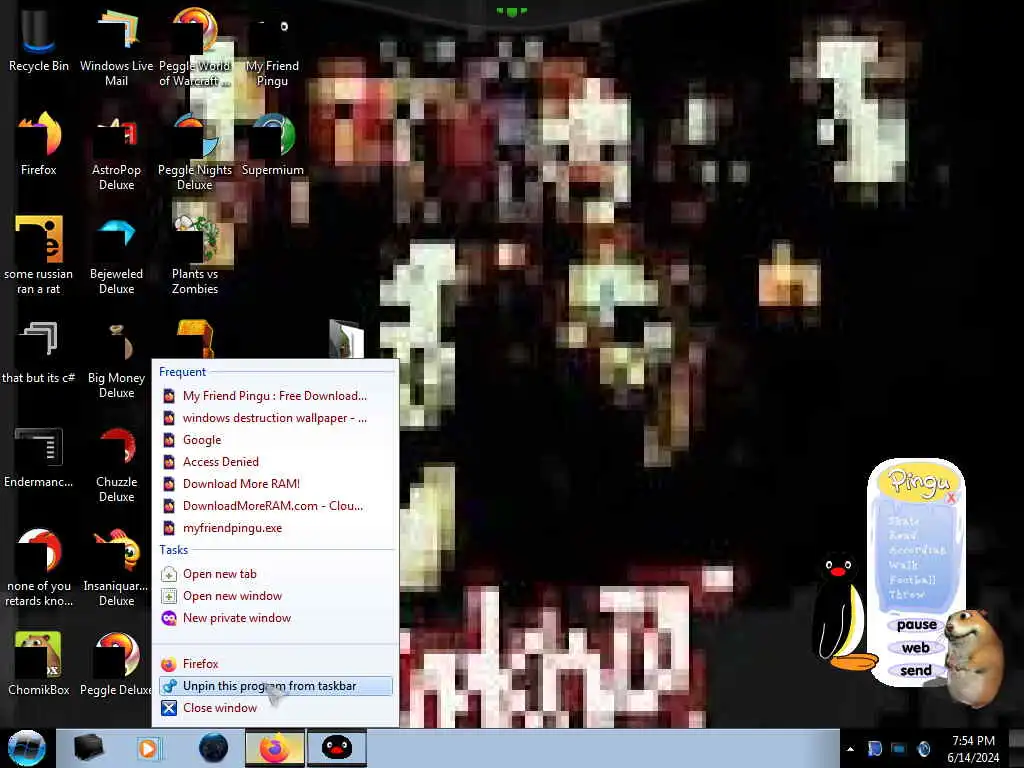The image size is (1024, 768).
Task: Click the 7:54 PM taskbar clock
Action: [973, 748]
